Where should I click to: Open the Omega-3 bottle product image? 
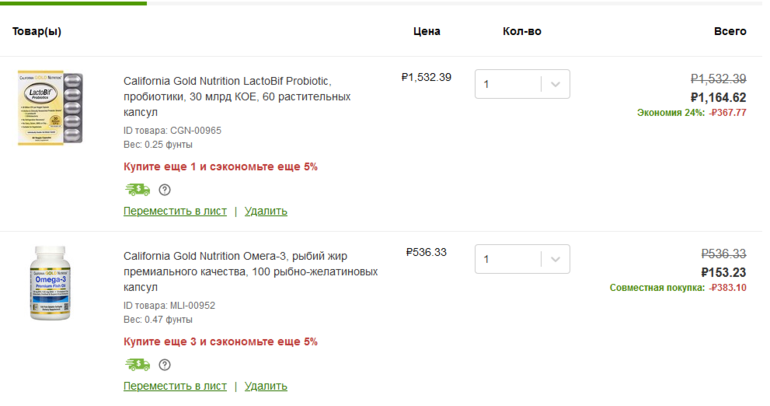coord(50,283)
